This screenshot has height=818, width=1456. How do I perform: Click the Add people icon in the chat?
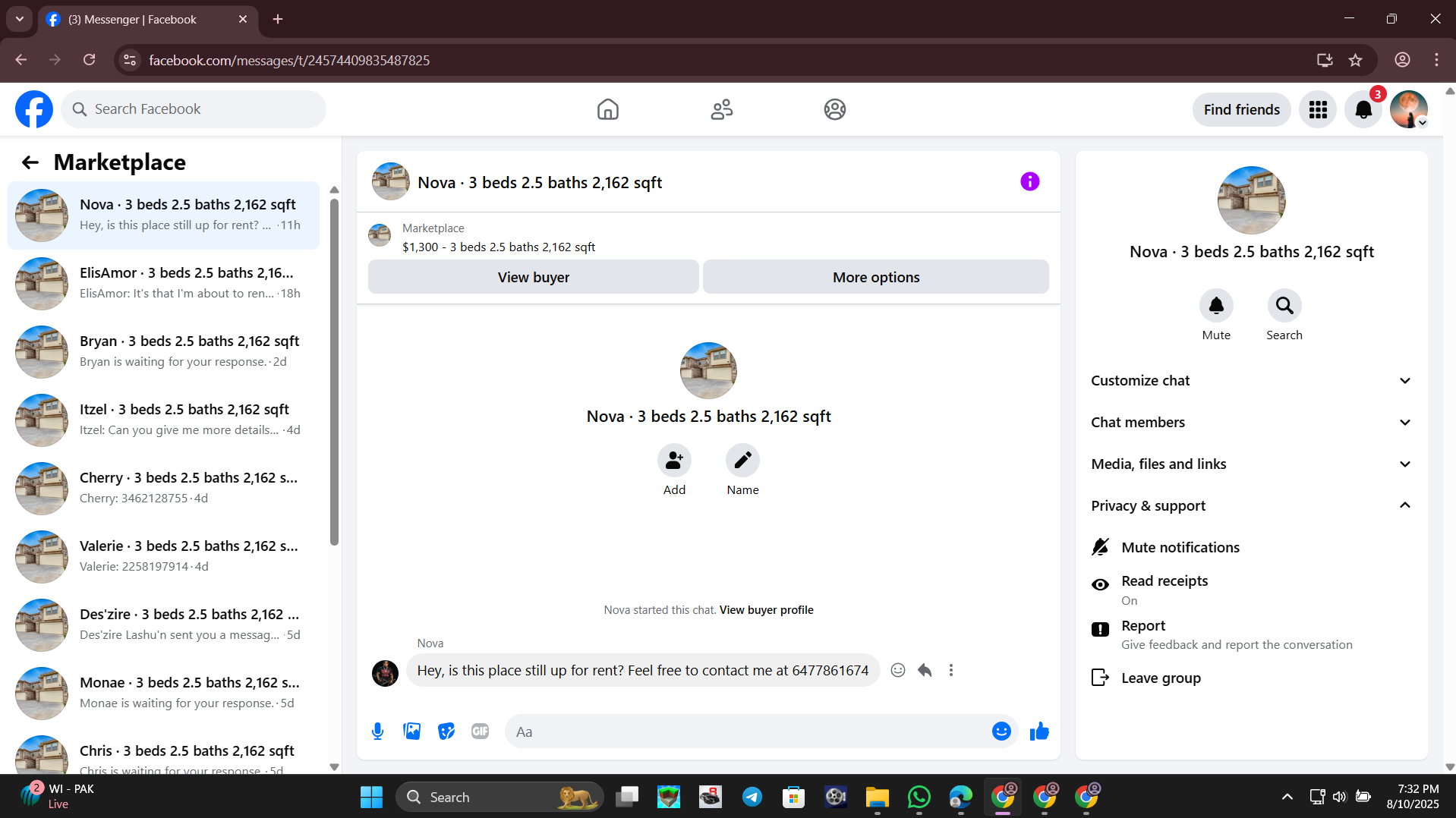[674, 461]
